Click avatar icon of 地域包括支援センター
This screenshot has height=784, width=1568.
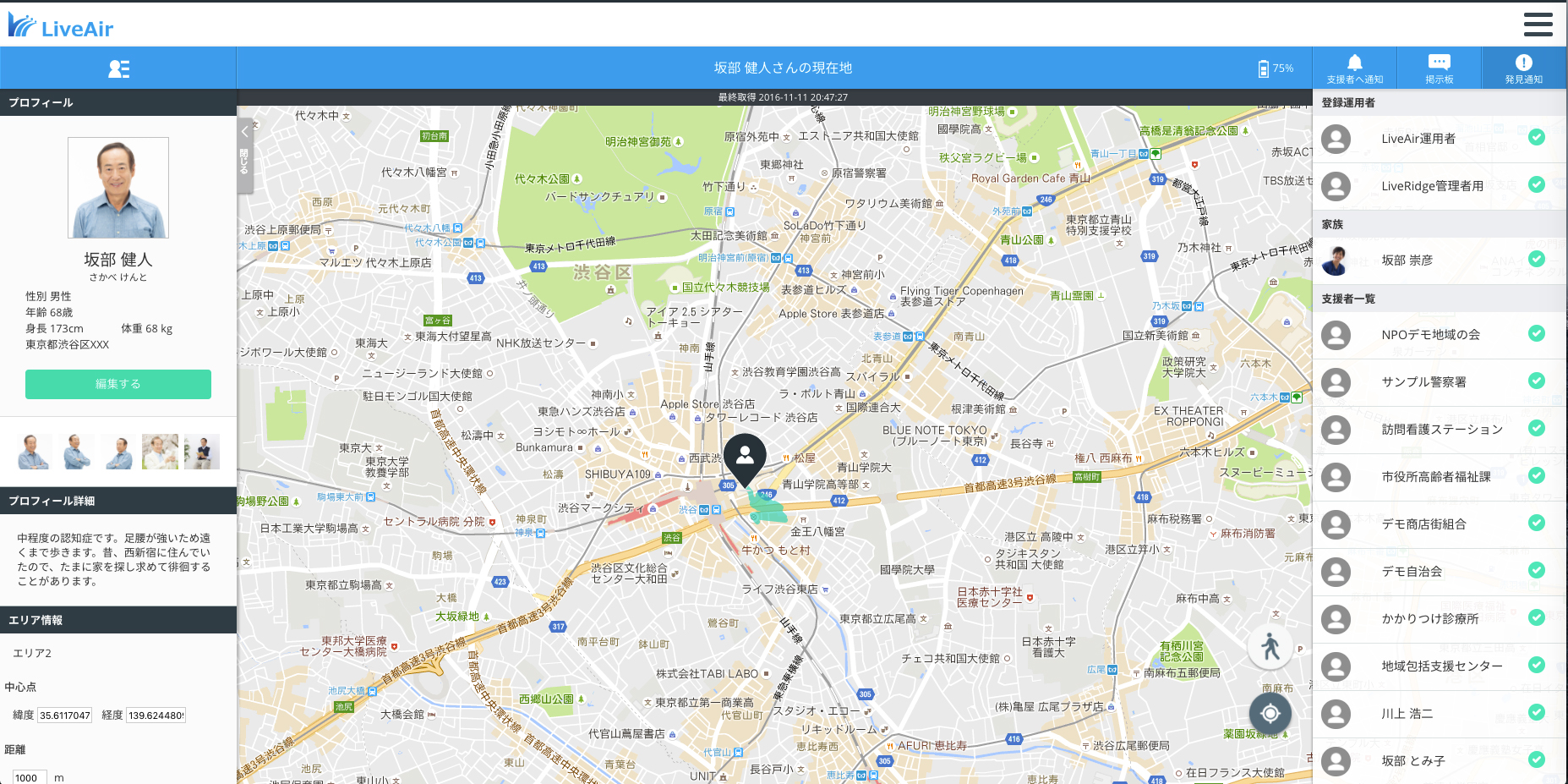[1336, 666]
